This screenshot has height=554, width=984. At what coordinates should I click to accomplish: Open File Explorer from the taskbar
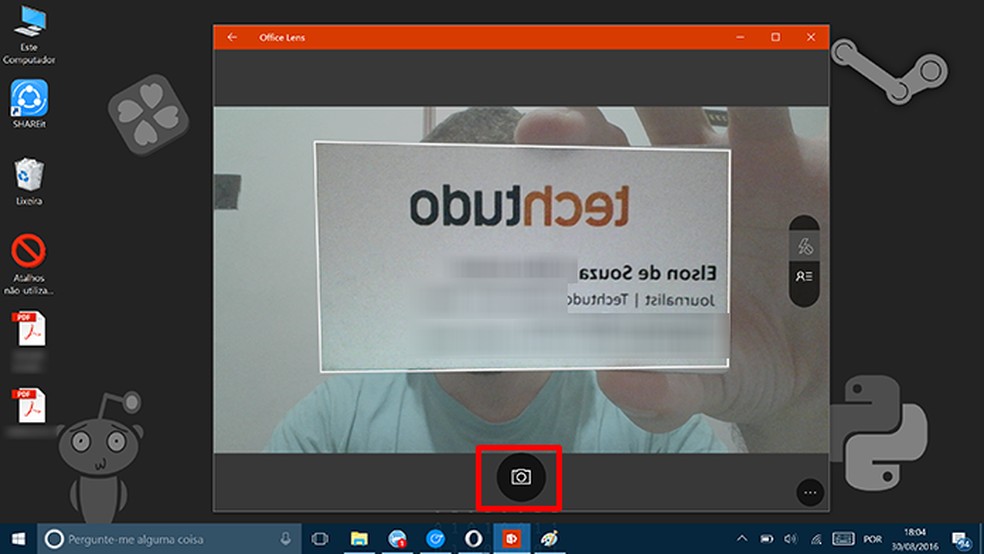pos(359,539)
